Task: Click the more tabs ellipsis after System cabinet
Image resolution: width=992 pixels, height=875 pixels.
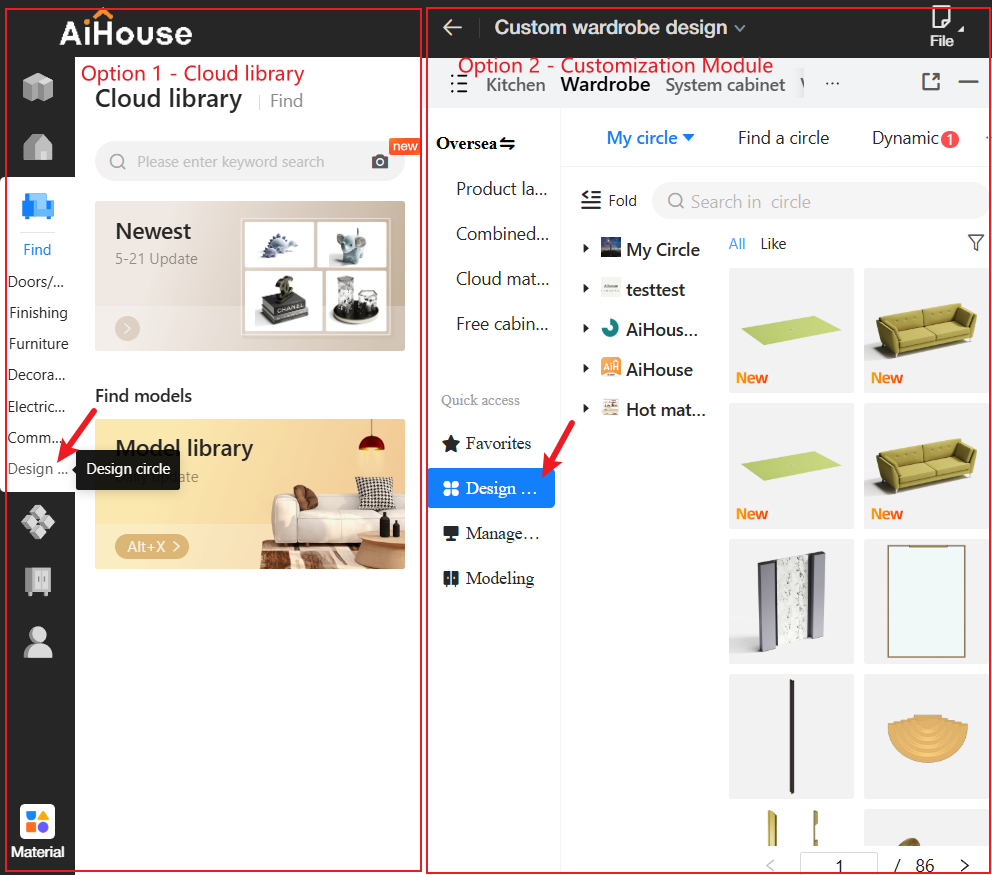Action: click(833, 84)
